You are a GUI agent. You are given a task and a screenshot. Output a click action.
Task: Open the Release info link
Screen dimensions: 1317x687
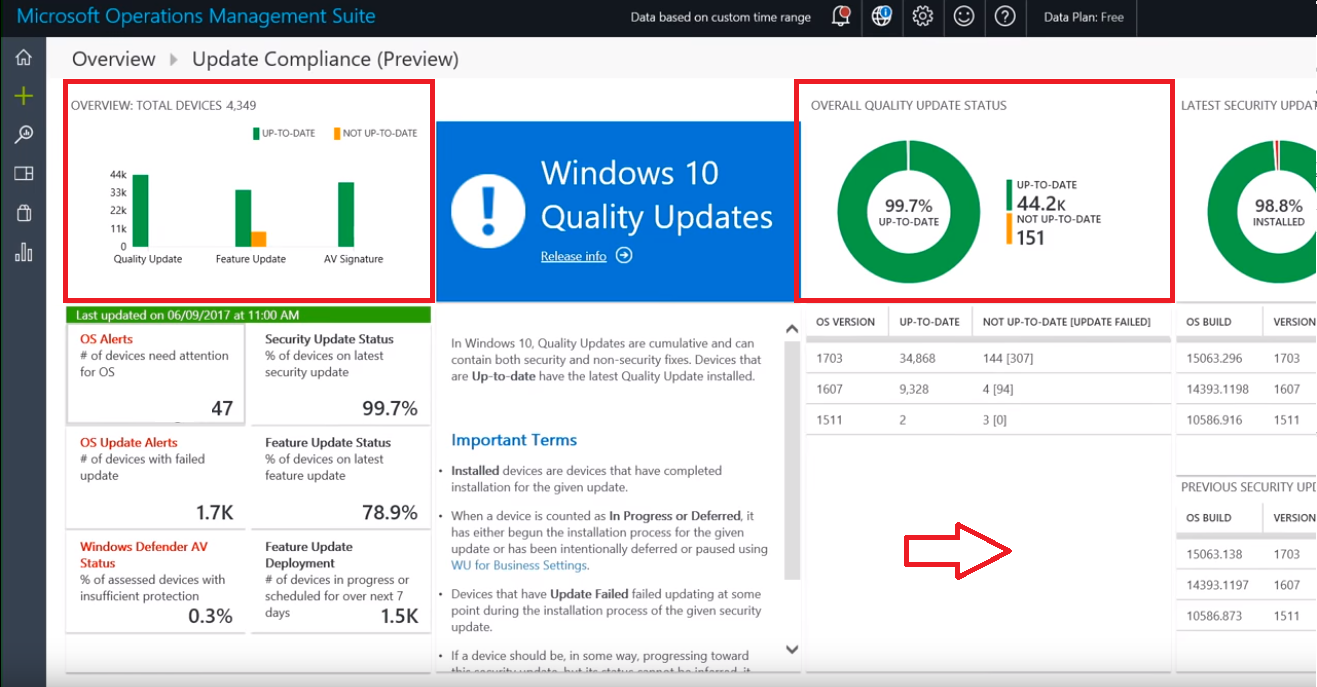(573, 256)
